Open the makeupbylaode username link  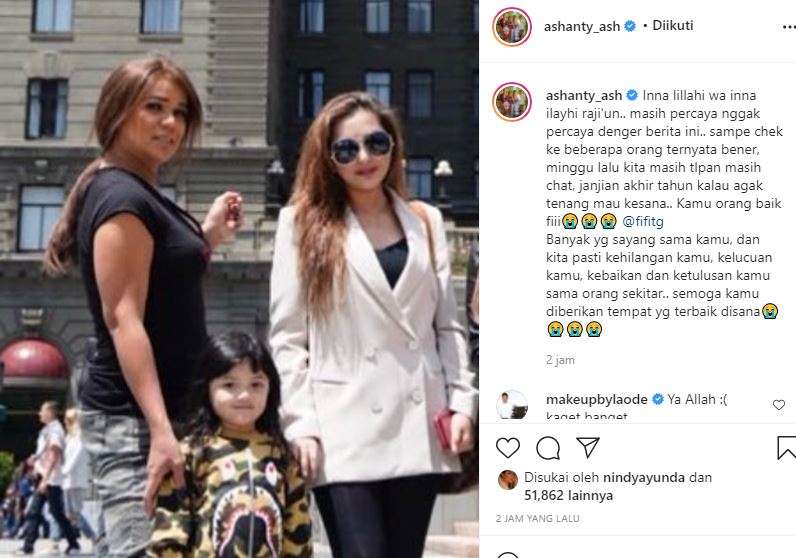pyautogui.click(x=596, y=400)
